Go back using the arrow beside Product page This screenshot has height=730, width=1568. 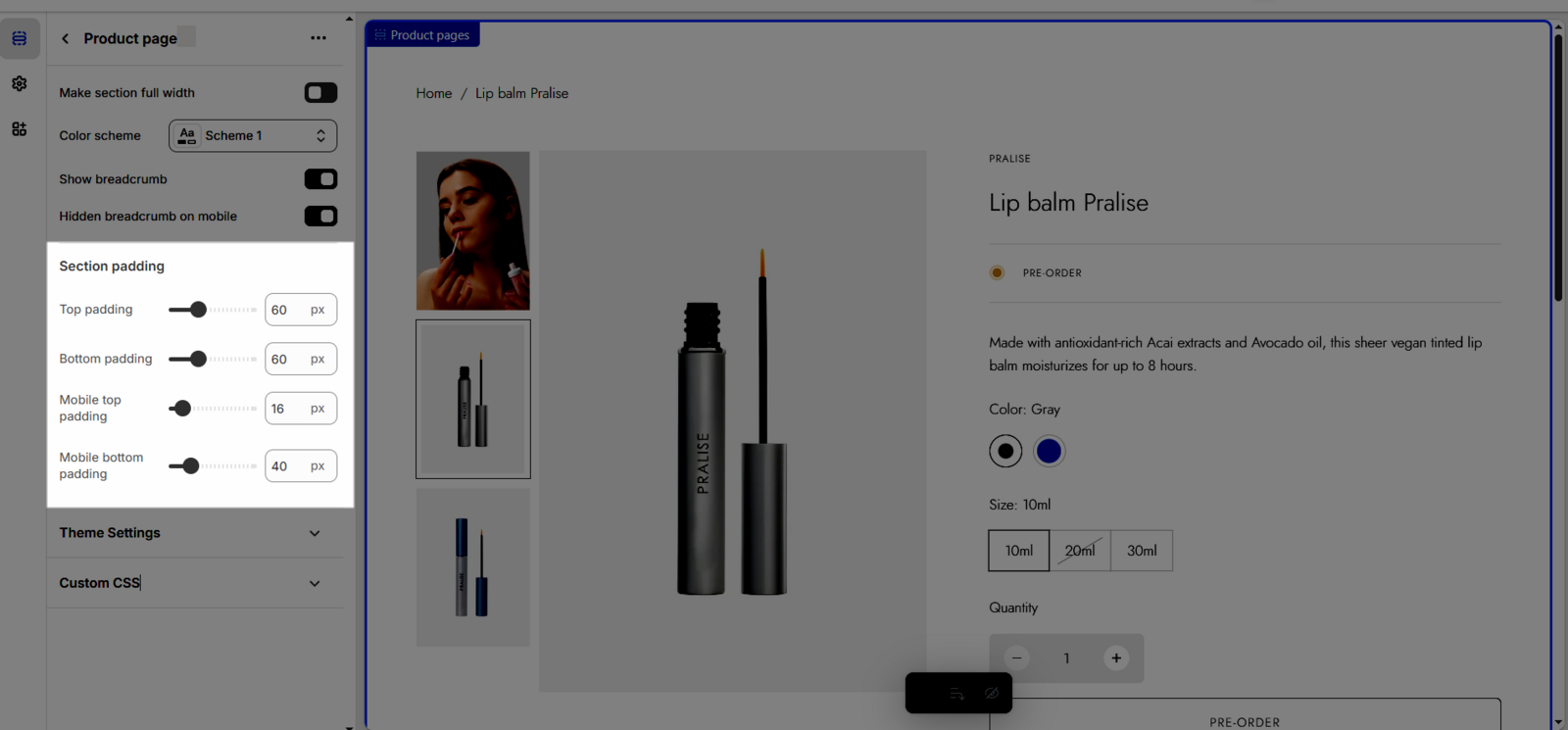tap(66, 38)
